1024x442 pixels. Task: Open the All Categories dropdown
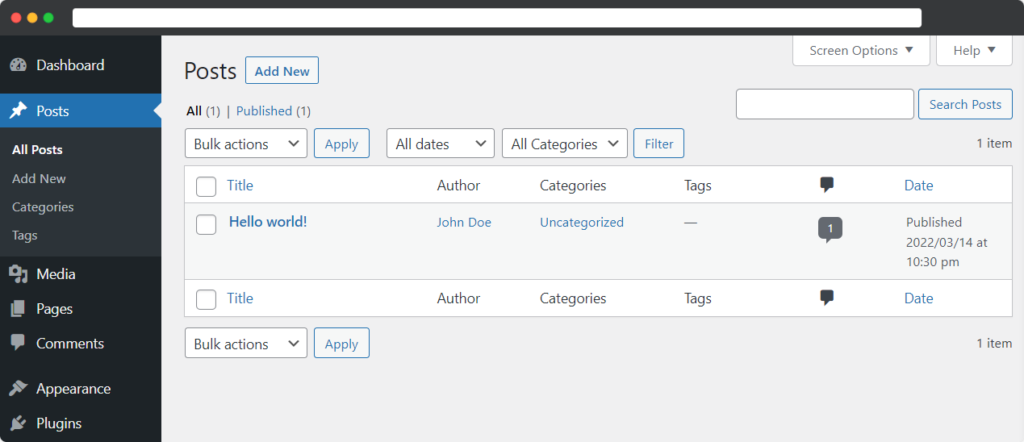click(x=565, y=144)
